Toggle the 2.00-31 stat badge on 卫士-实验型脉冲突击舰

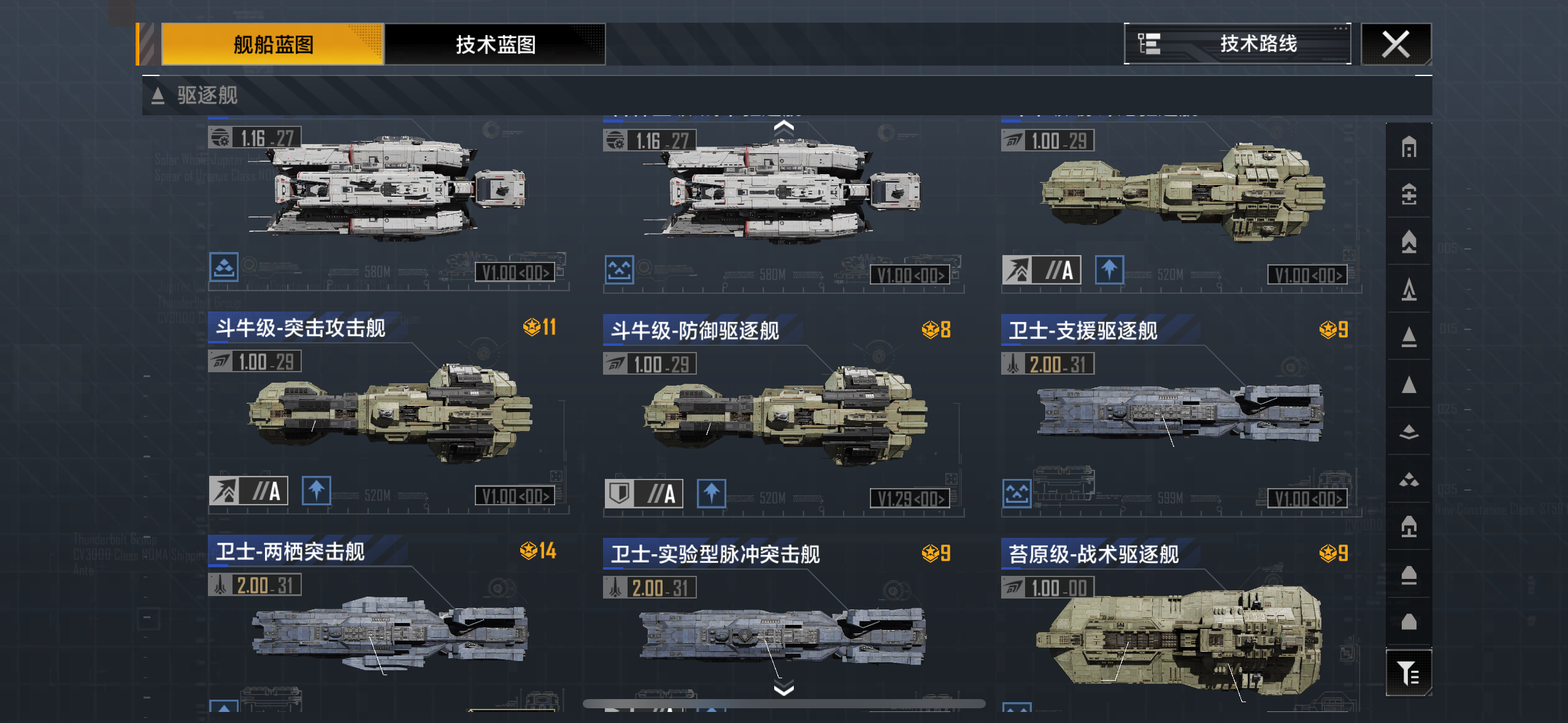(650, 587)
